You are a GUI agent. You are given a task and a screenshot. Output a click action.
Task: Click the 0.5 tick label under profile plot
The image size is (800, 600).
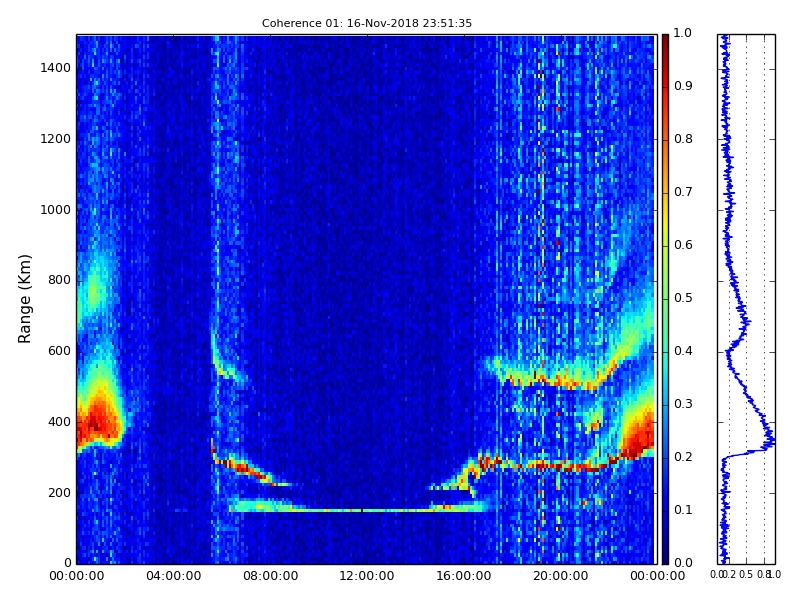coord(746,574)
